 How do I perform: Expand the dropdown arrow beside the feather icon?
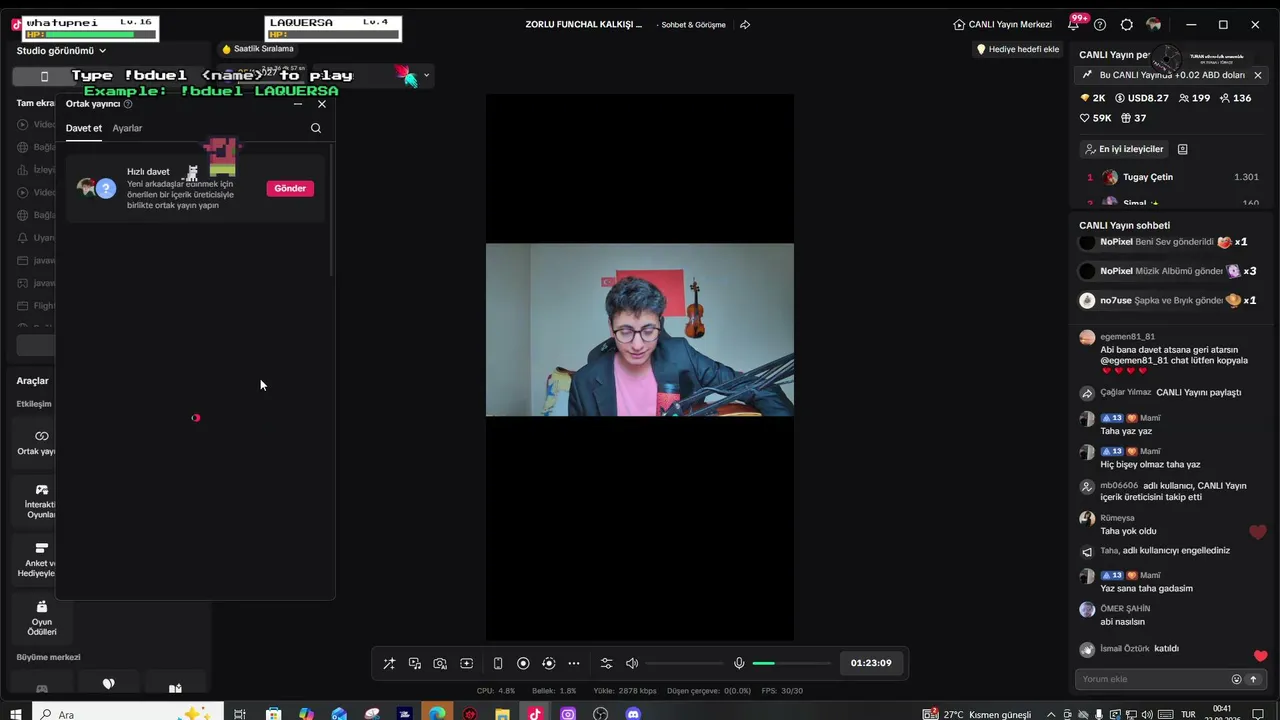click(x=426, y=75)
